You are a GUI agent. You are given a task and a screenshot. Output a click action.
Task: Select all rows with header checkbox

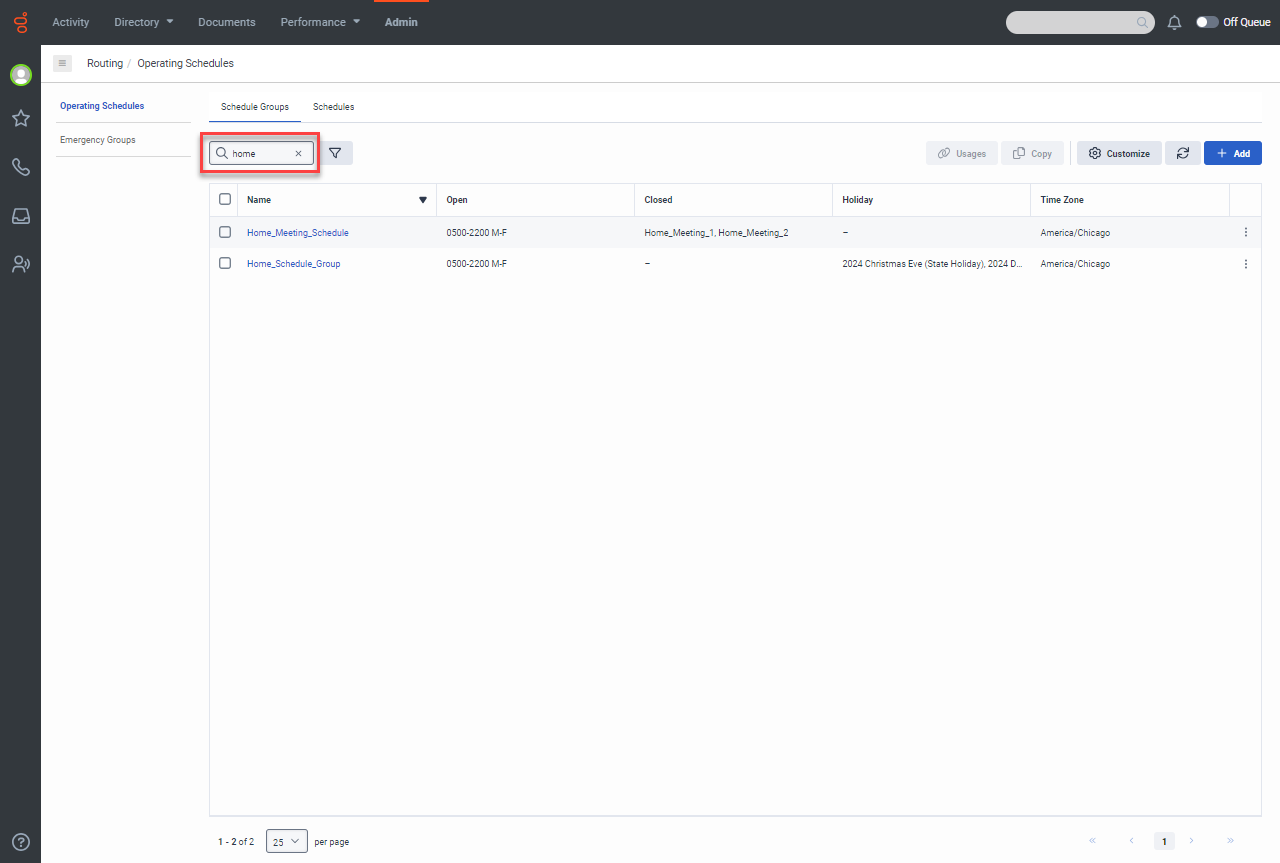coord(225,199)
